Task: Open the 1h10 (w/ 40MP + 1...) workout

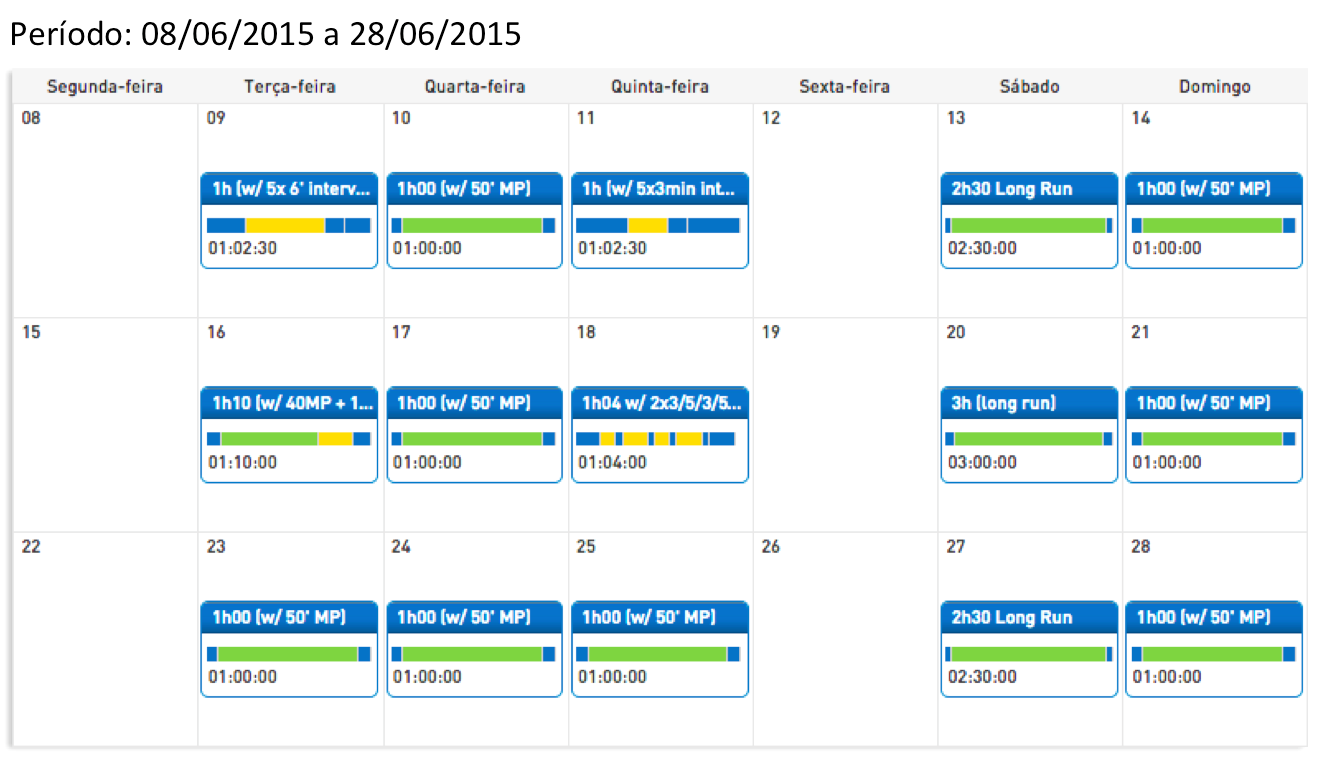Action: [x=289, y=403]
